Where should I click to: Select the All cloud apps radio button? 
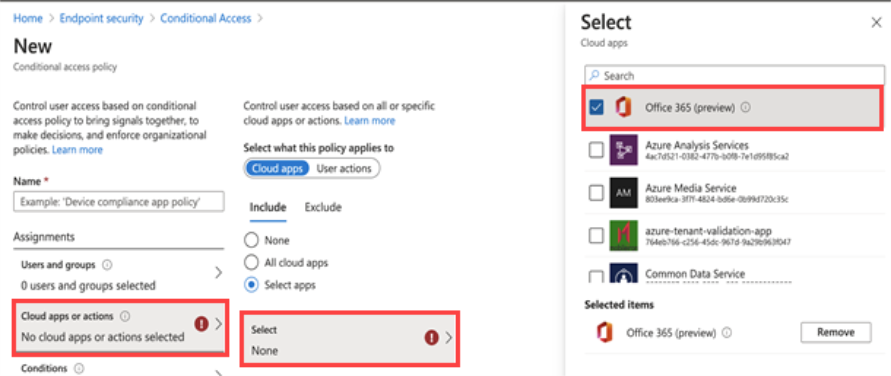click(251, 262)
